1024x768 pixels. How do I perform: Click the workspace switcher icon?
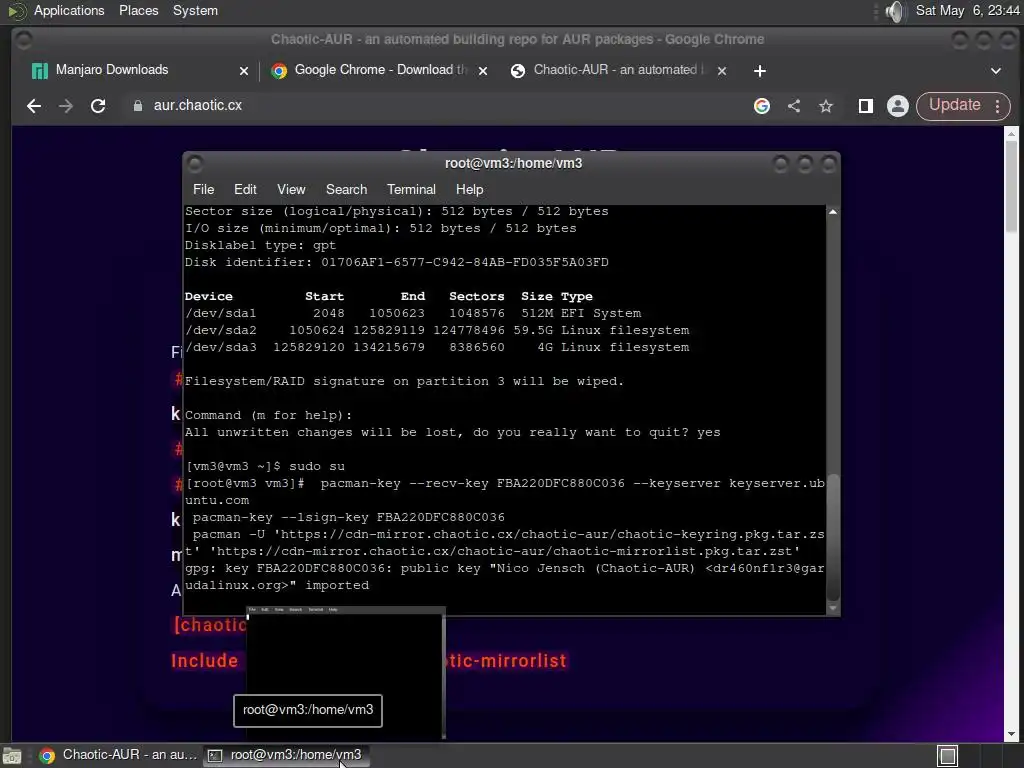947,756
